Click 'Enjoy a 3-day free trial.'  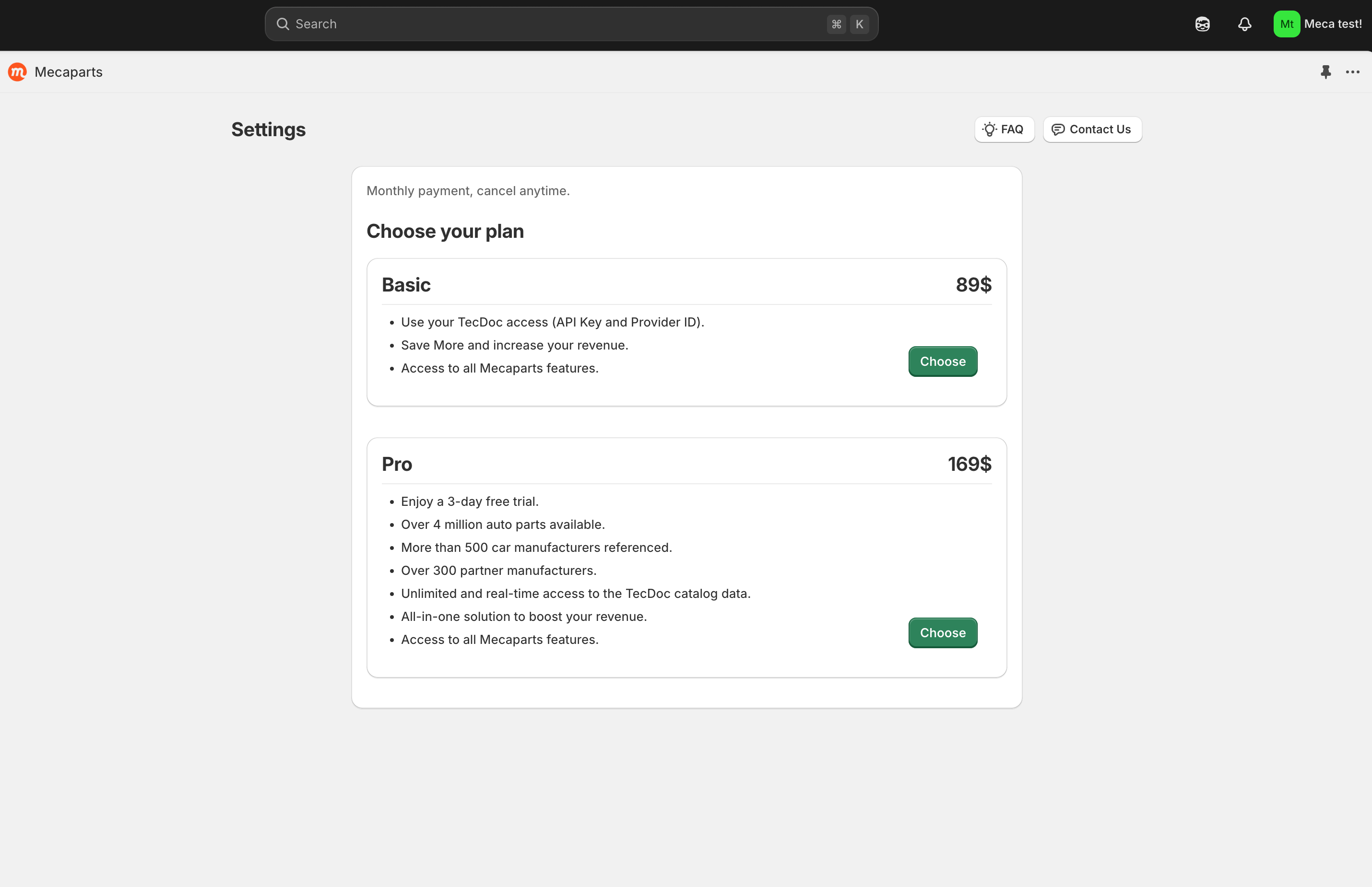click(x=470, y=502)
